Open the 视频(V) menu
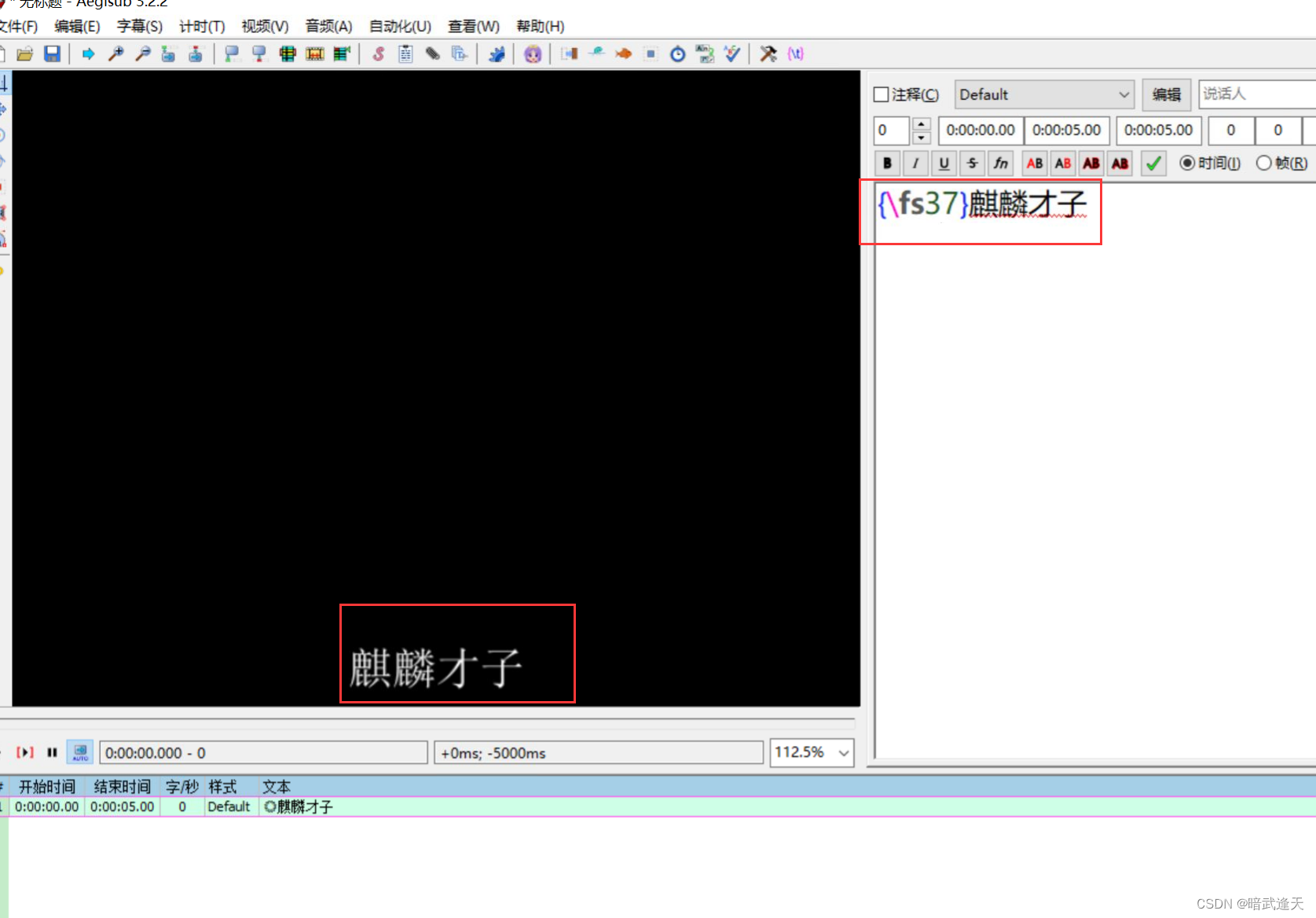 click(264, 26)
